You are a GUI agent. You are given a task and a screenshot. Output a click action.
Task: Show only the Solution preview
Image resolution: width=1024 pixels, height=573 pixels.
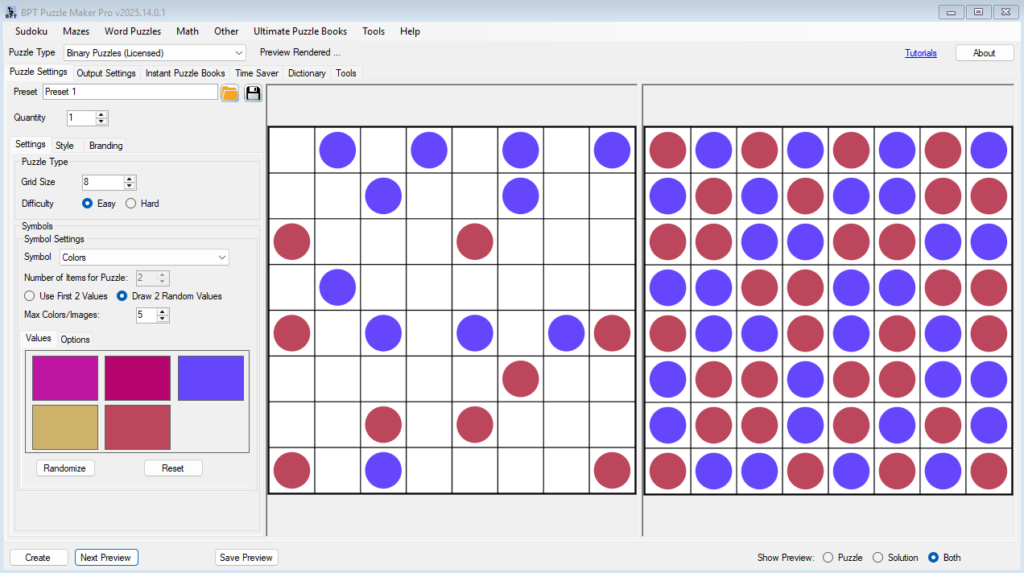coord(878,557)
